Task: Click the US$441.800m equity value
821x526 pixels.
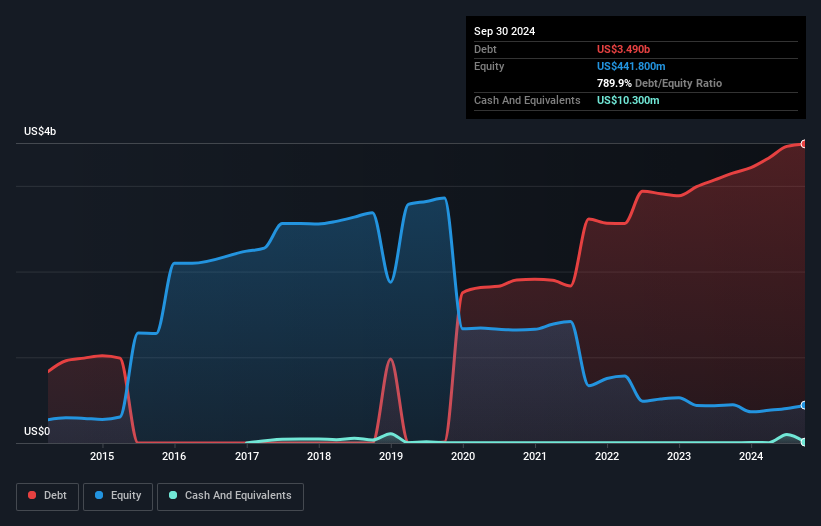Action: coord(631,66)
